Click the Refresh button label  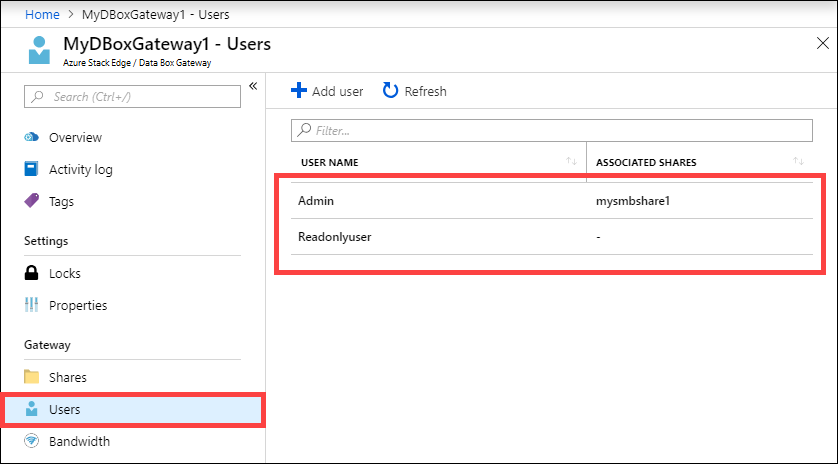tap(425, 91)
